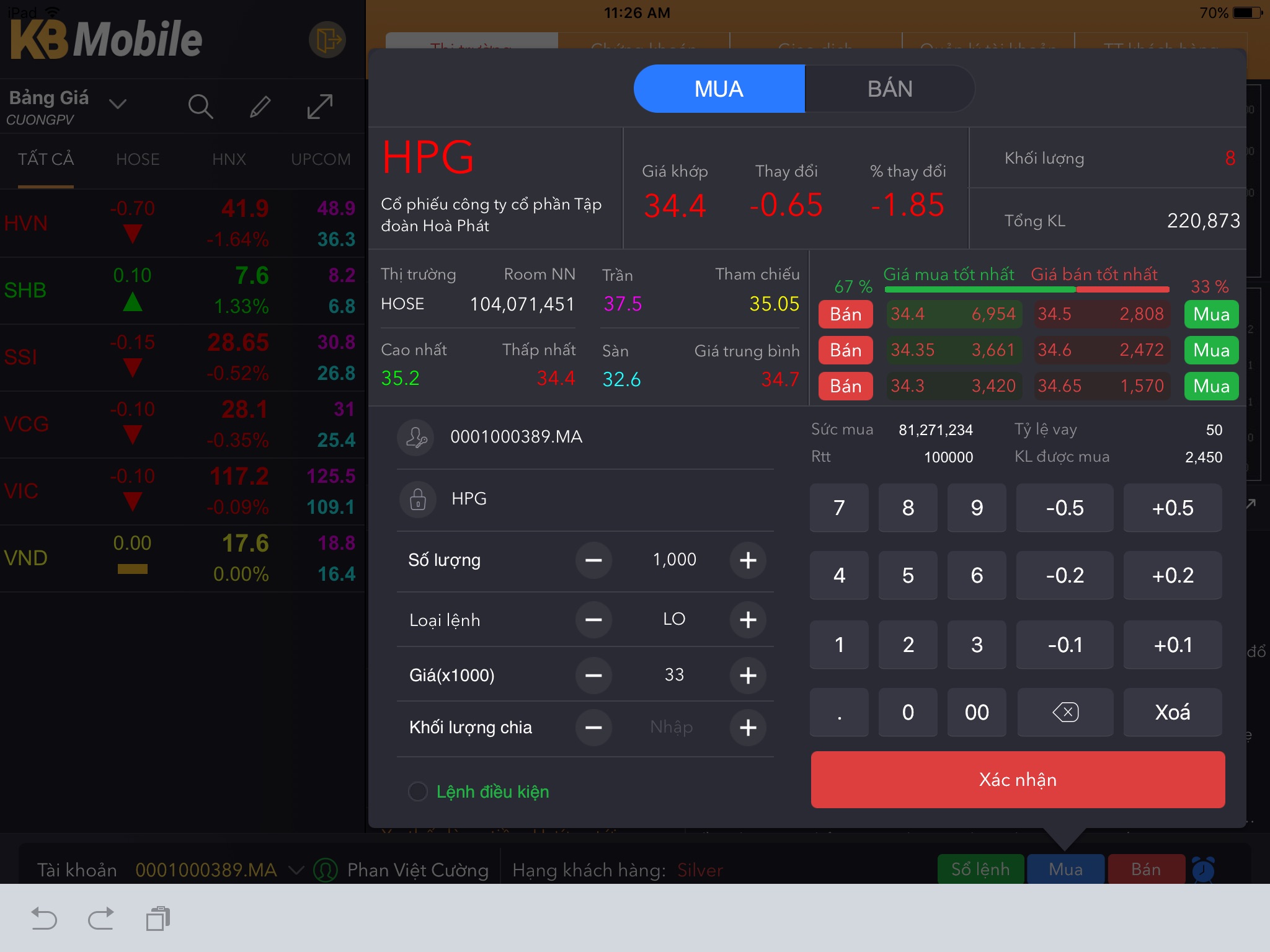Switch to the BÁN sell toggle
This screenshot has width=1270, height=952.
point(890,89)
